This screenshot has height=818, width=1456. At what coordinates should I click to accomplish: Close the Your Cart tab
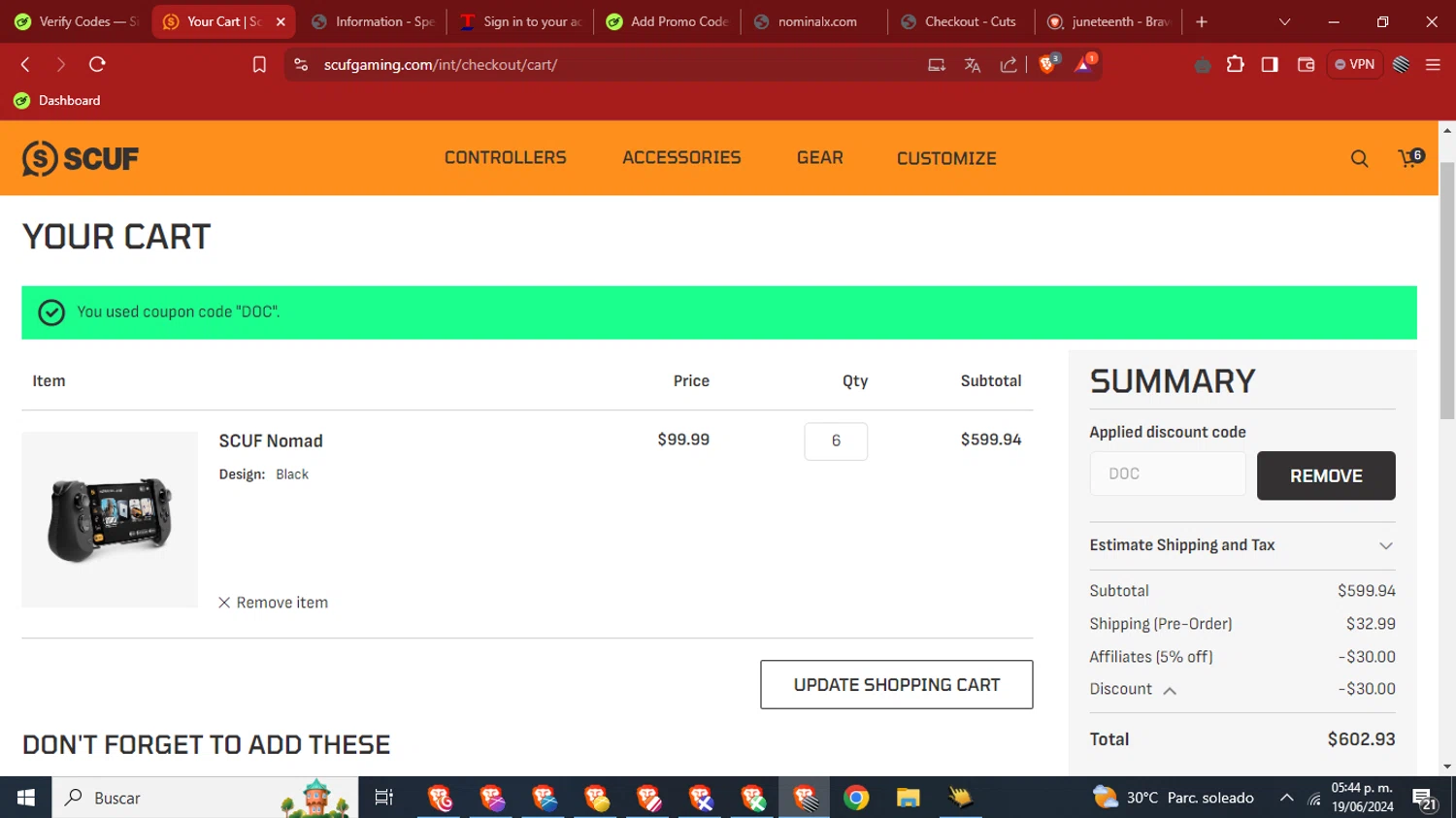281,21
